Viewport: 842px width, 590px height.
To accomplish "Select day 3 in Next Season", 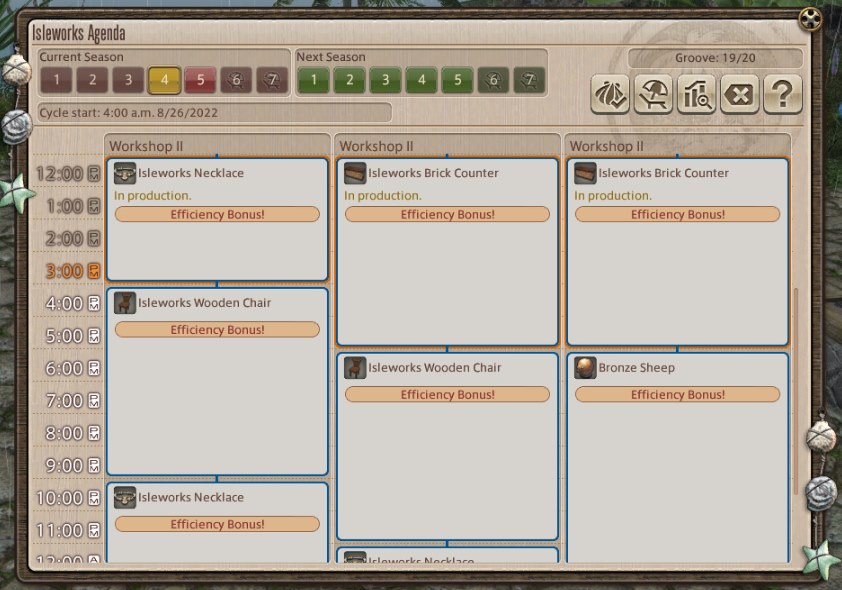I will 386,80.
